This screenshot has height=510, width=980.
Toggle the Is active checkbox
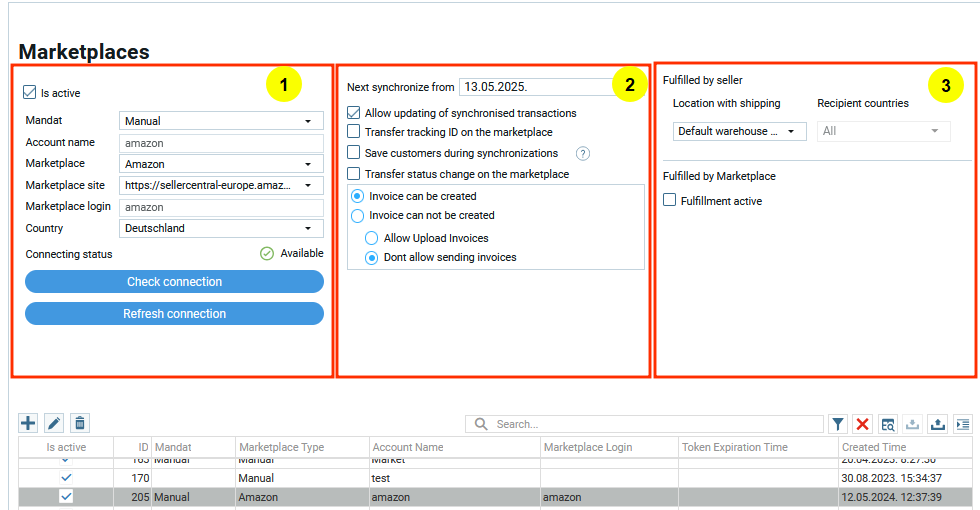click(x=30, y=93)
